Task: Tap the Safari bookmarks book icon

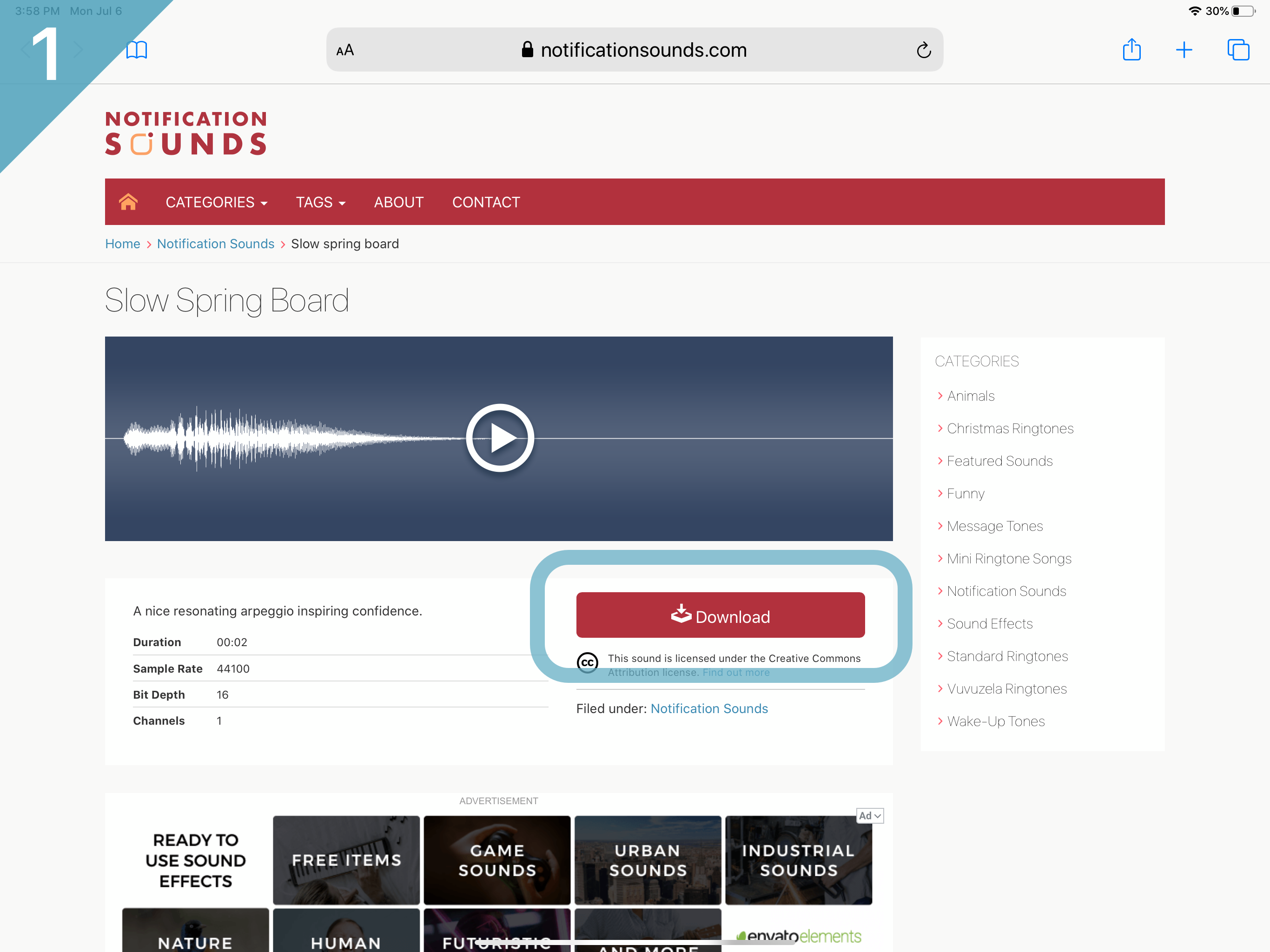Action: [137, 50]
